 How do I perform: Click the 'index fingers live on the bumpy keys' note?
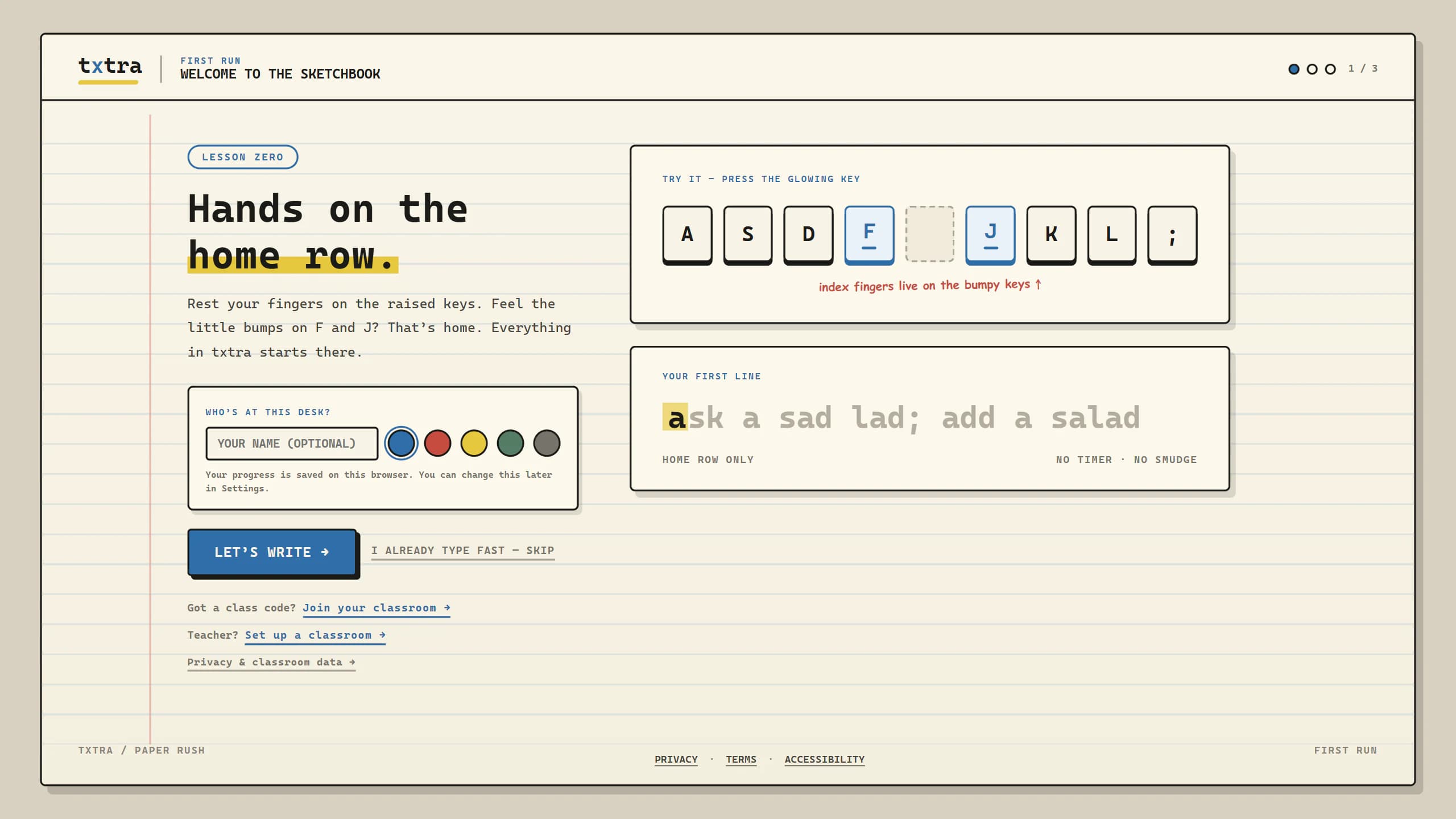pos(930,286)
